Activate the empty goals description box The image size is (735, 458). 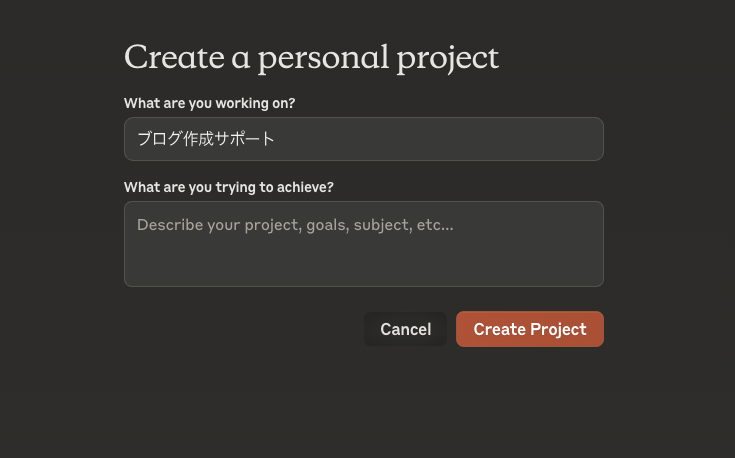tap(363, 244)
